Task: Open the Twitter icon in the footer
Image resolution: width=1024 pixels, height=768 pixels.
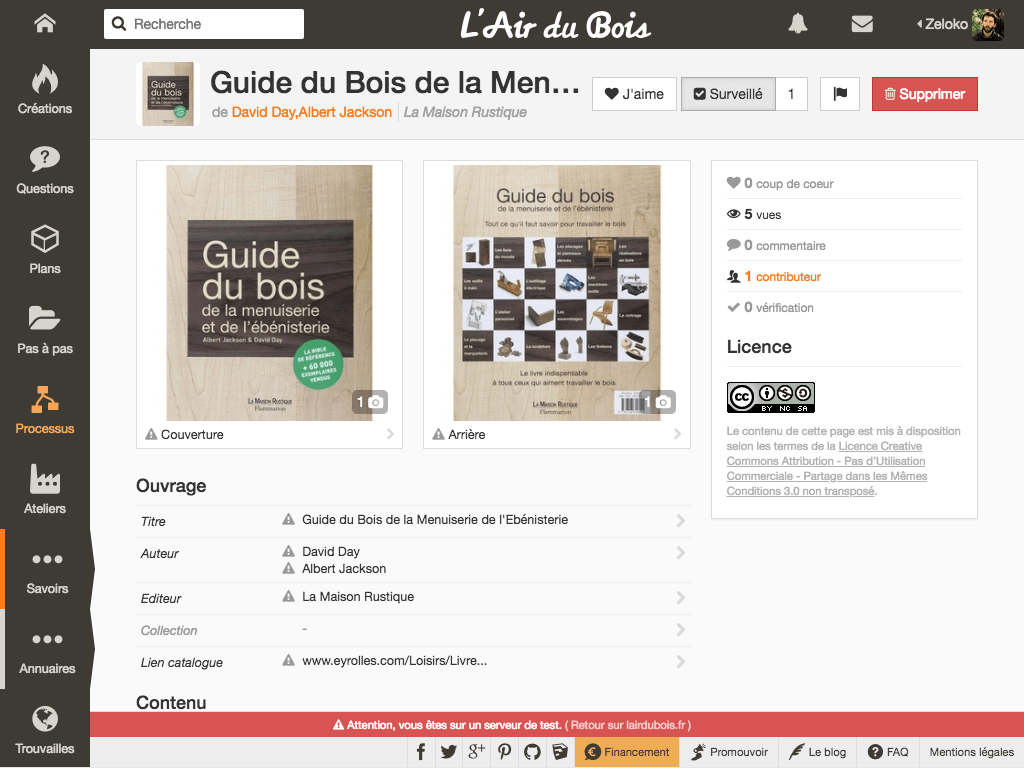Action: coord(449,752)
